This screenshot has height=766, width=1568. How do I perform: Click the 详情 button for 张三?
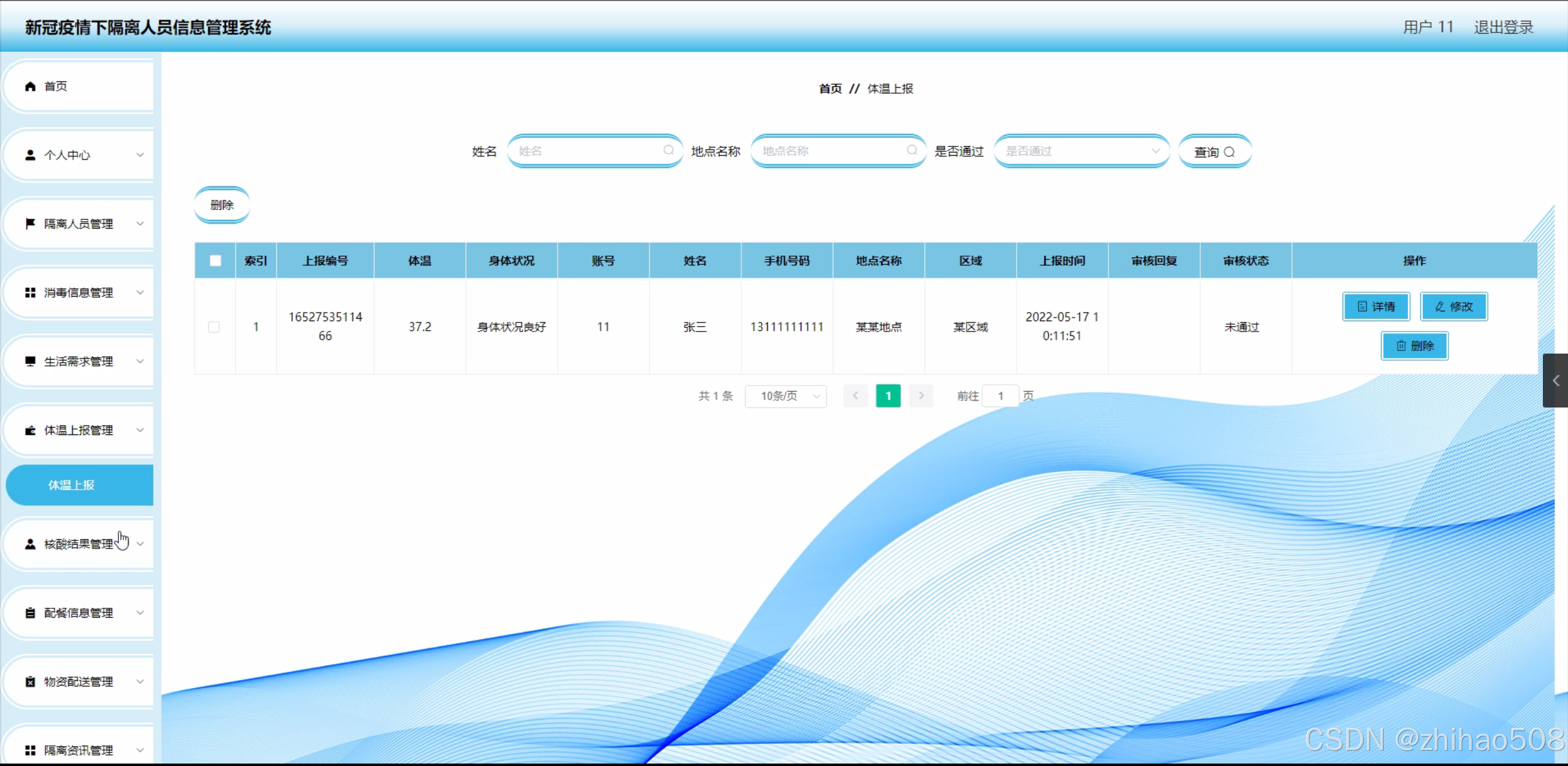(x=1376, y=306)
